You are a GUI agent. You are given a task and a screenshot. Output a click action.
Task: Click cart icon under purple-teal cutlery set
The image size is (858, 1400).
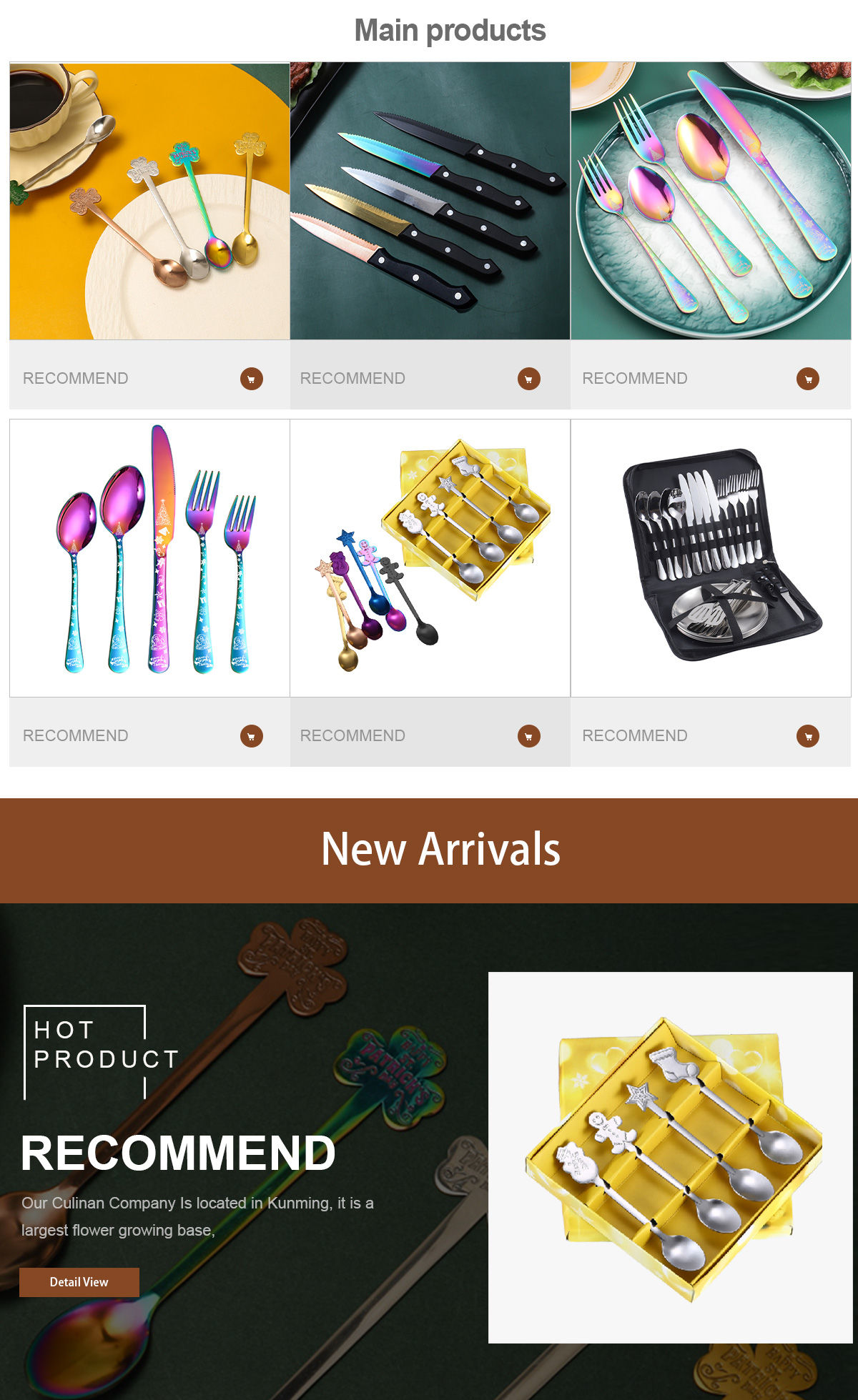pyautogui.click(x=251, y=735)
